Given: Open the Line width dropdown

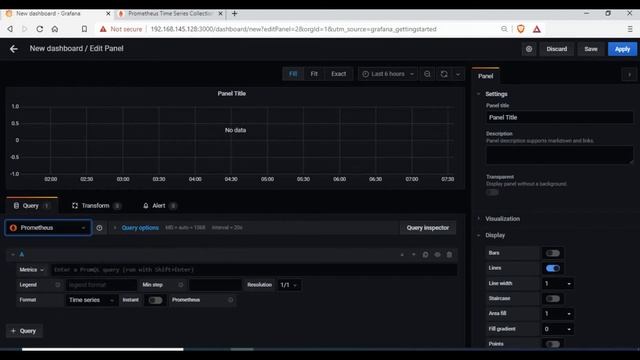Looking at the screenshot, I should point(558,283).
